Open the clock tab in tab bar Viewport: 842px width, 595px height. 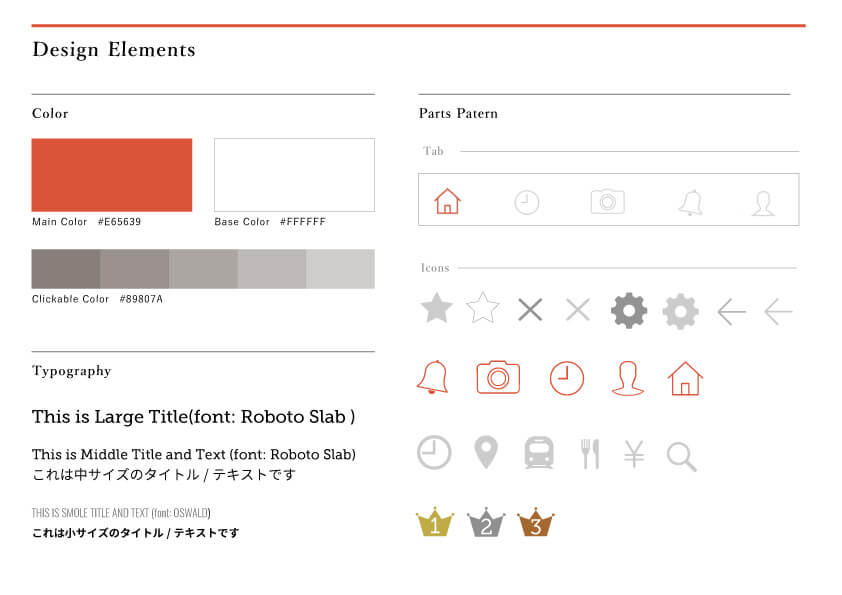coord(526,202)
